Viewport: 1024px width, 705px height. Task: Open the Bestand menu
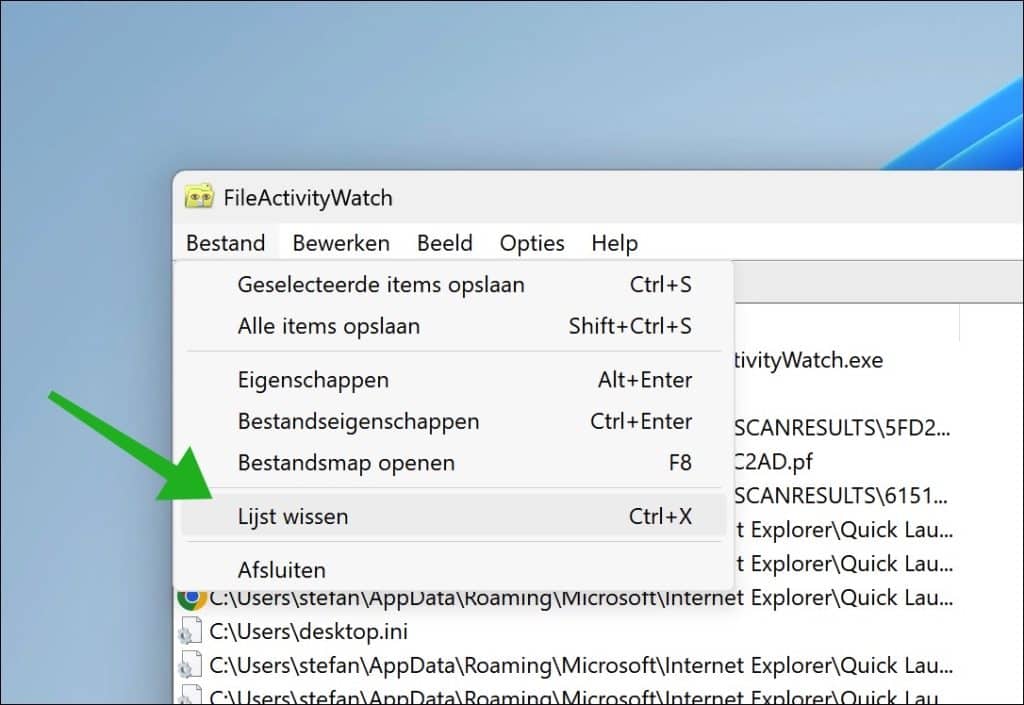[225, 243]
